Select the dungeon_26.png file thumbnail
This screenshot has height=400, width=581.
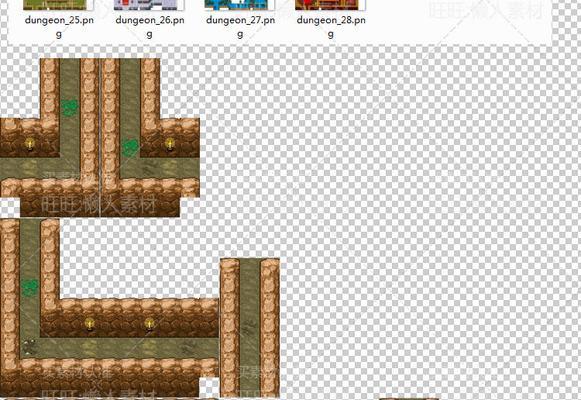[149, 5]
